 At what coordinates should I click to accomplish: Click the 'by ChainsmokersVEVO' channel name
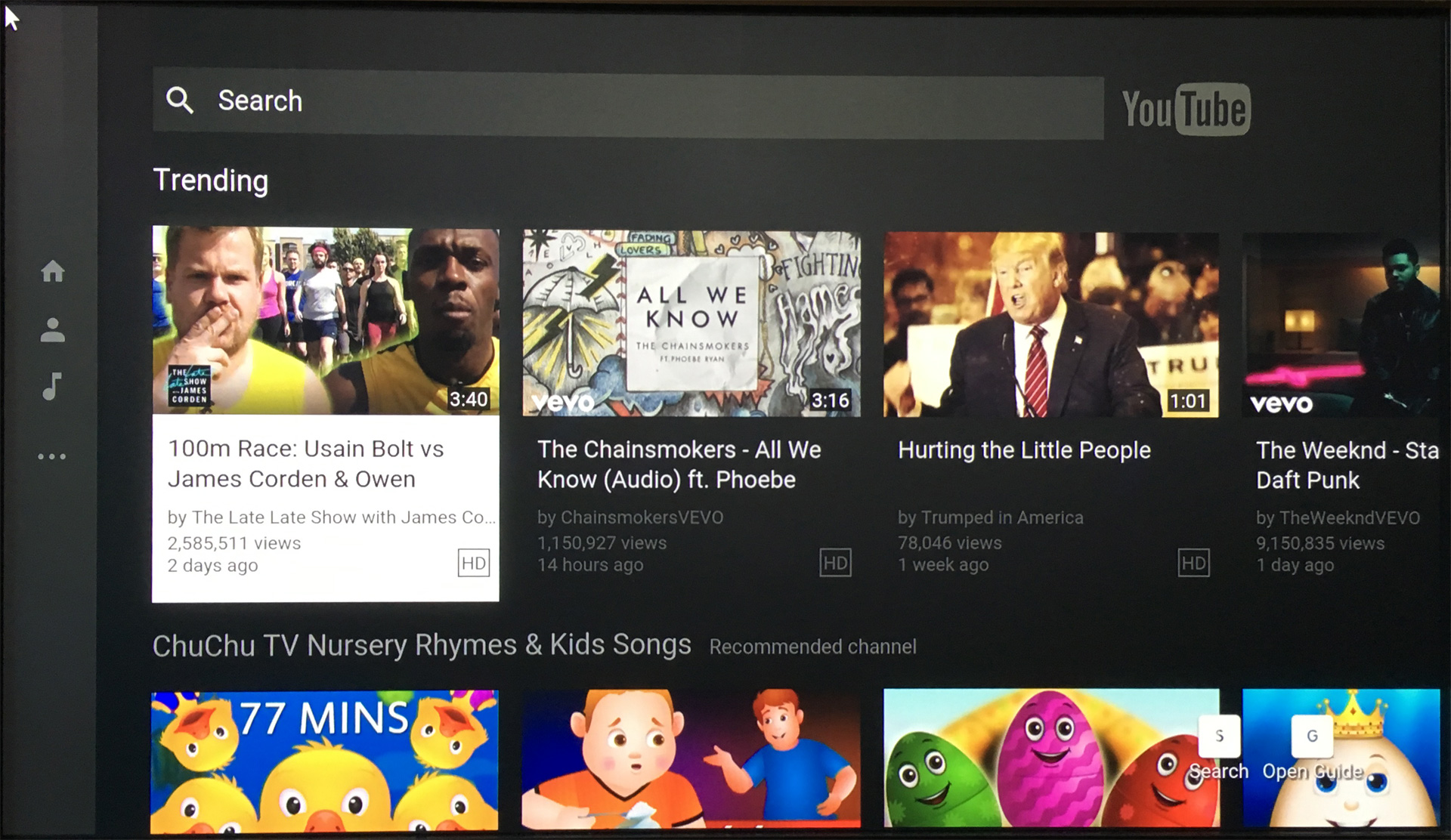coord(630,517)
